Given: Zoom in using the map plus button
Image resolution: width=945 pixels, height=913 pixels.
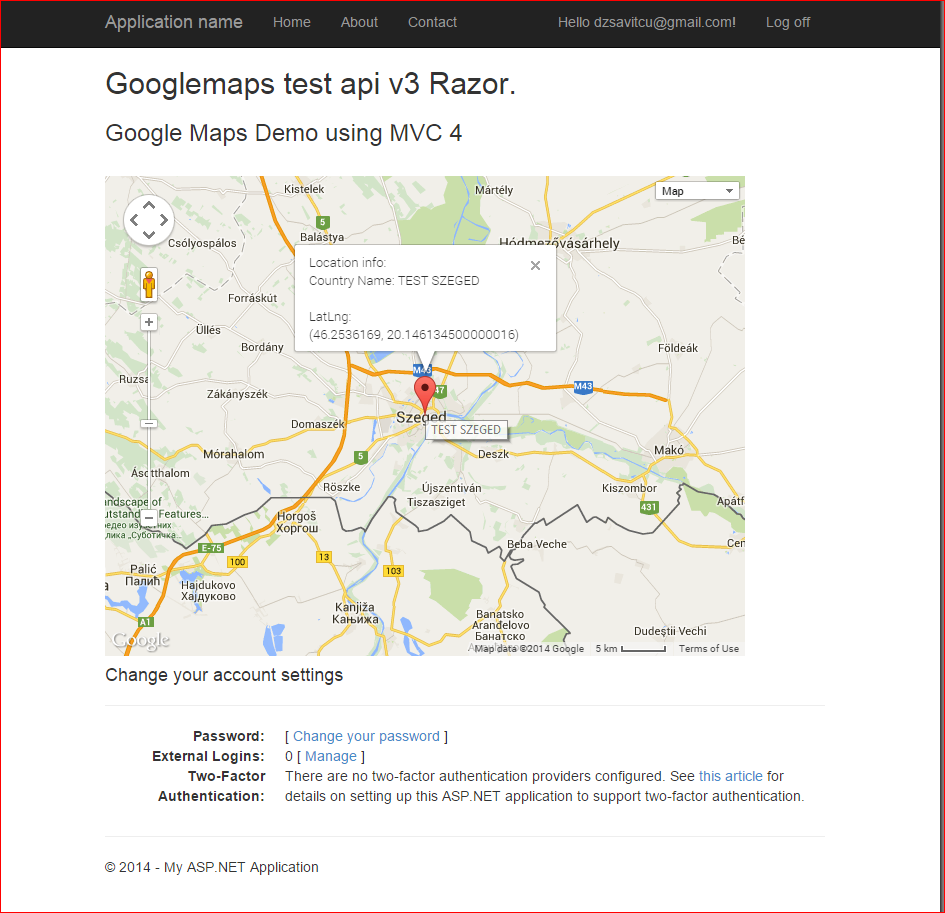Looking at the screenshot, I should (x=149, y=322).
